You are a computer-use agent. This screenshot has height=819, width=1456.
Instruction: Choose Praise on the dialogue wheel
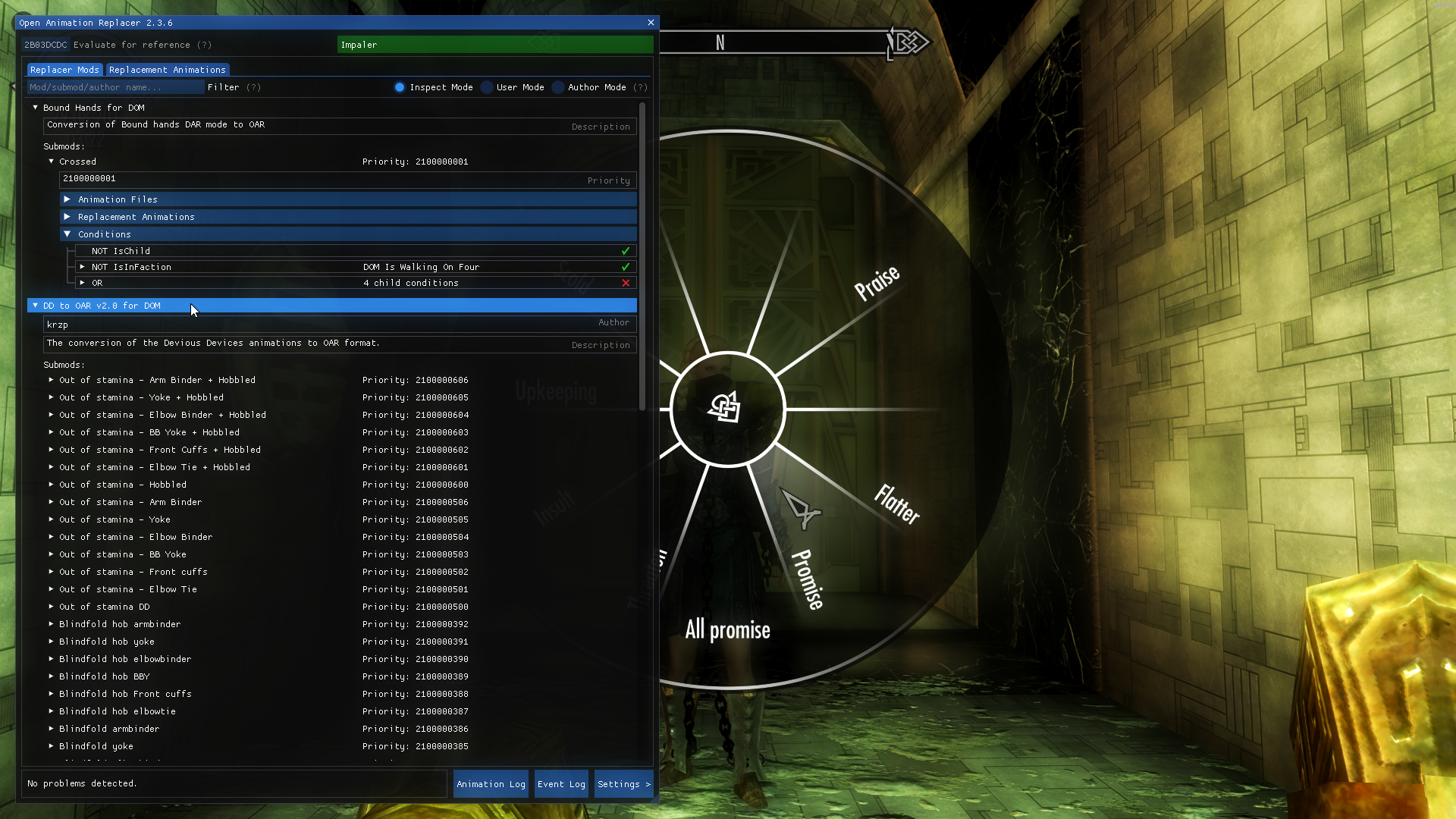click(x=877, y=283)
